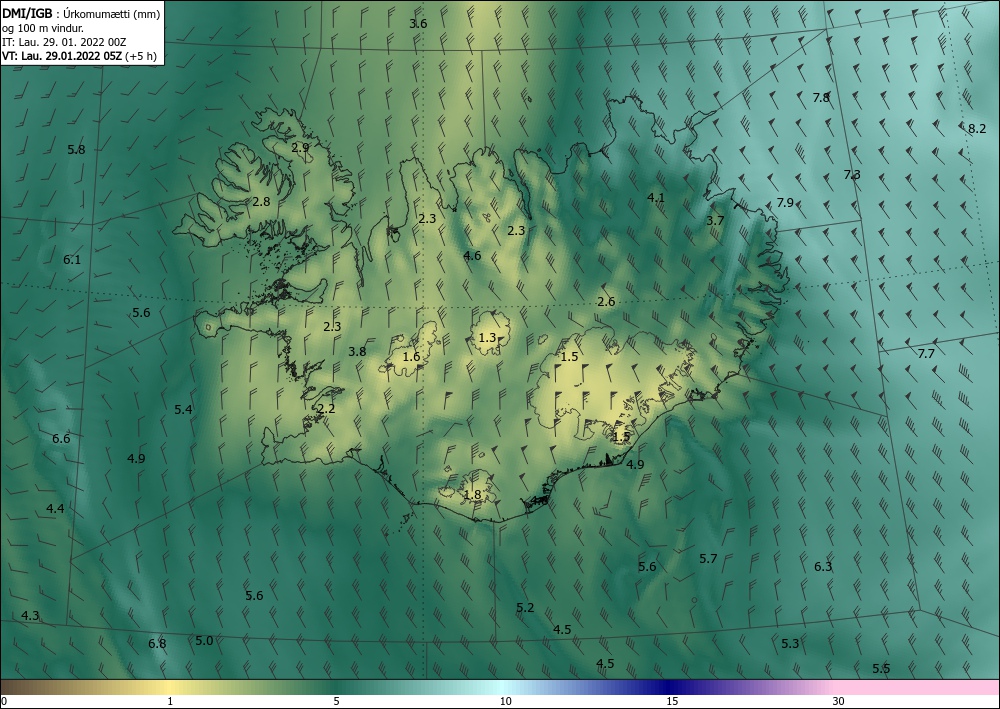Select the 7.8 value label
This screenshot has width=1000, height=709.
point(821,98)
